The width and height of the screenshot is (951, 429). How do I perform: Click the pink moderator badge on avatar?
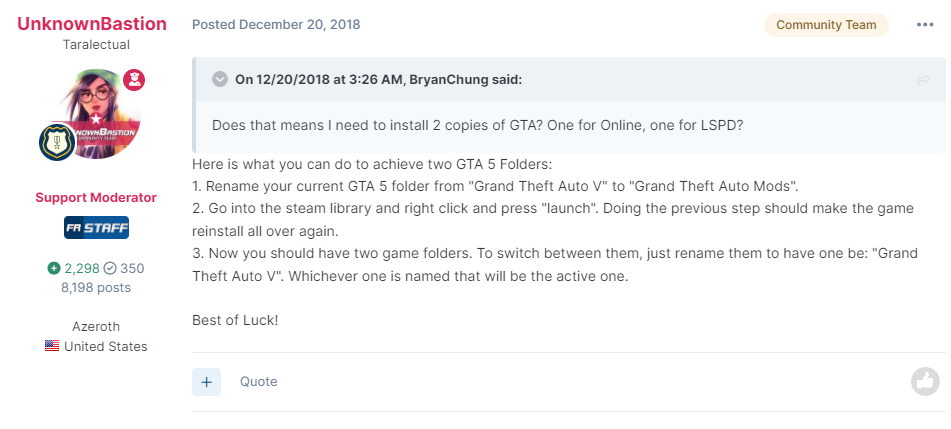[x=134, y=79]
